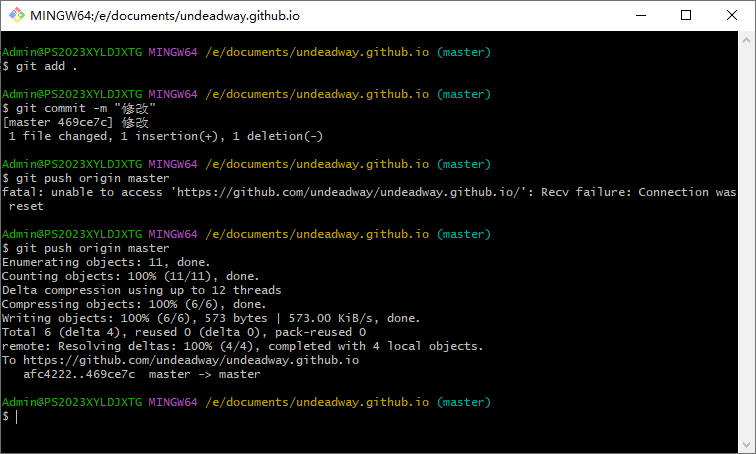Image resolution: width=756 pixels, height=454 pixels.
Task: Click the GitHub URL inside the fatal error message
Action: tap(351, 192)
